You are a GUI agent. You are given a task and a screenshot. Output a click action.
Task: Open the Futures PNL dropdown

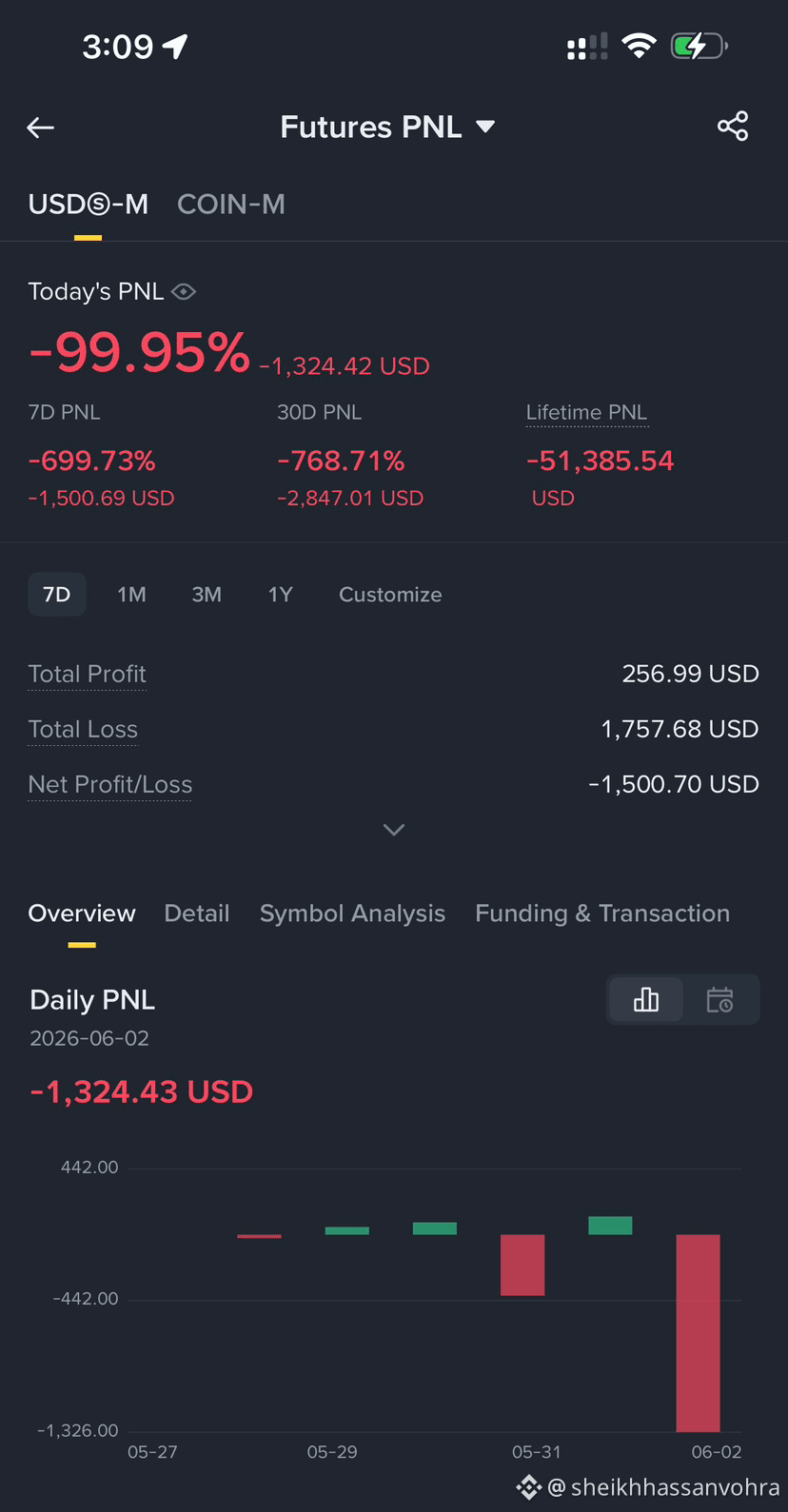click(387, 127)
